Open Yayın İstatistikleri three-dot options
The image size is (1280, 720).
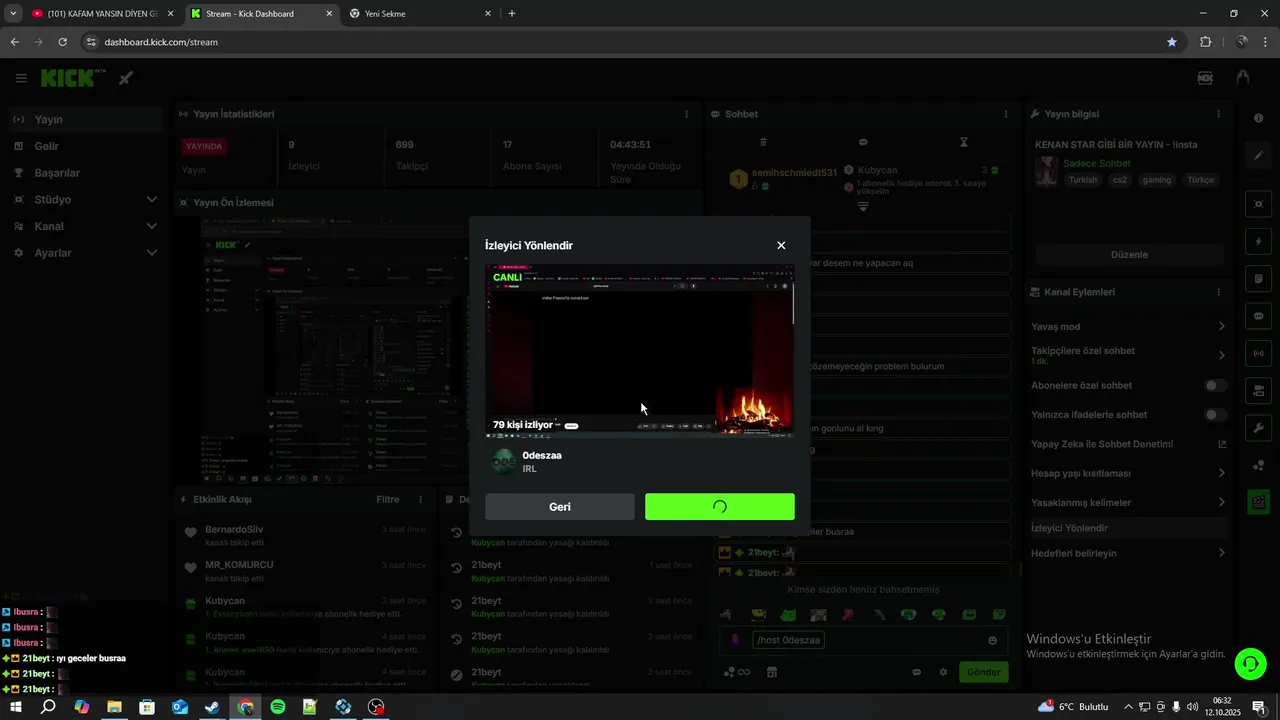pos(686,114)
